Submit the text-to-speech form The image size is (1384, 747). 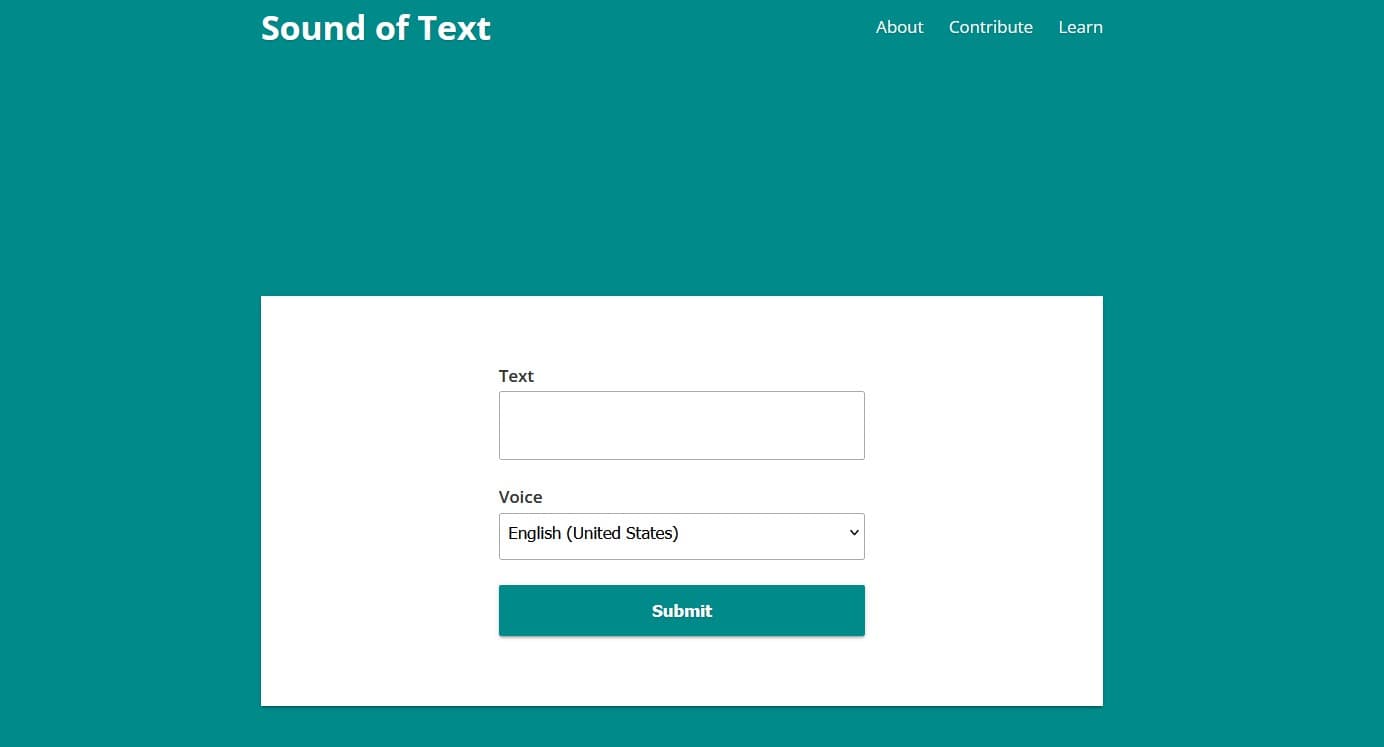tap(681, 610)
